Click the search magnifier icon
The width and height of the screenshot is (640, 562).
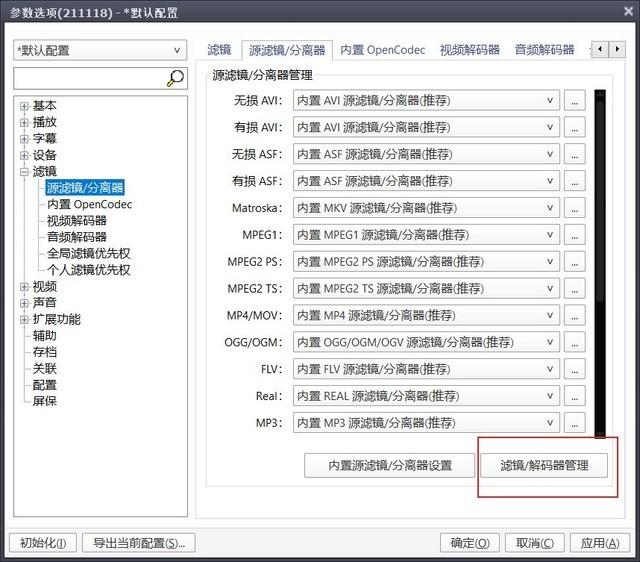176,78
